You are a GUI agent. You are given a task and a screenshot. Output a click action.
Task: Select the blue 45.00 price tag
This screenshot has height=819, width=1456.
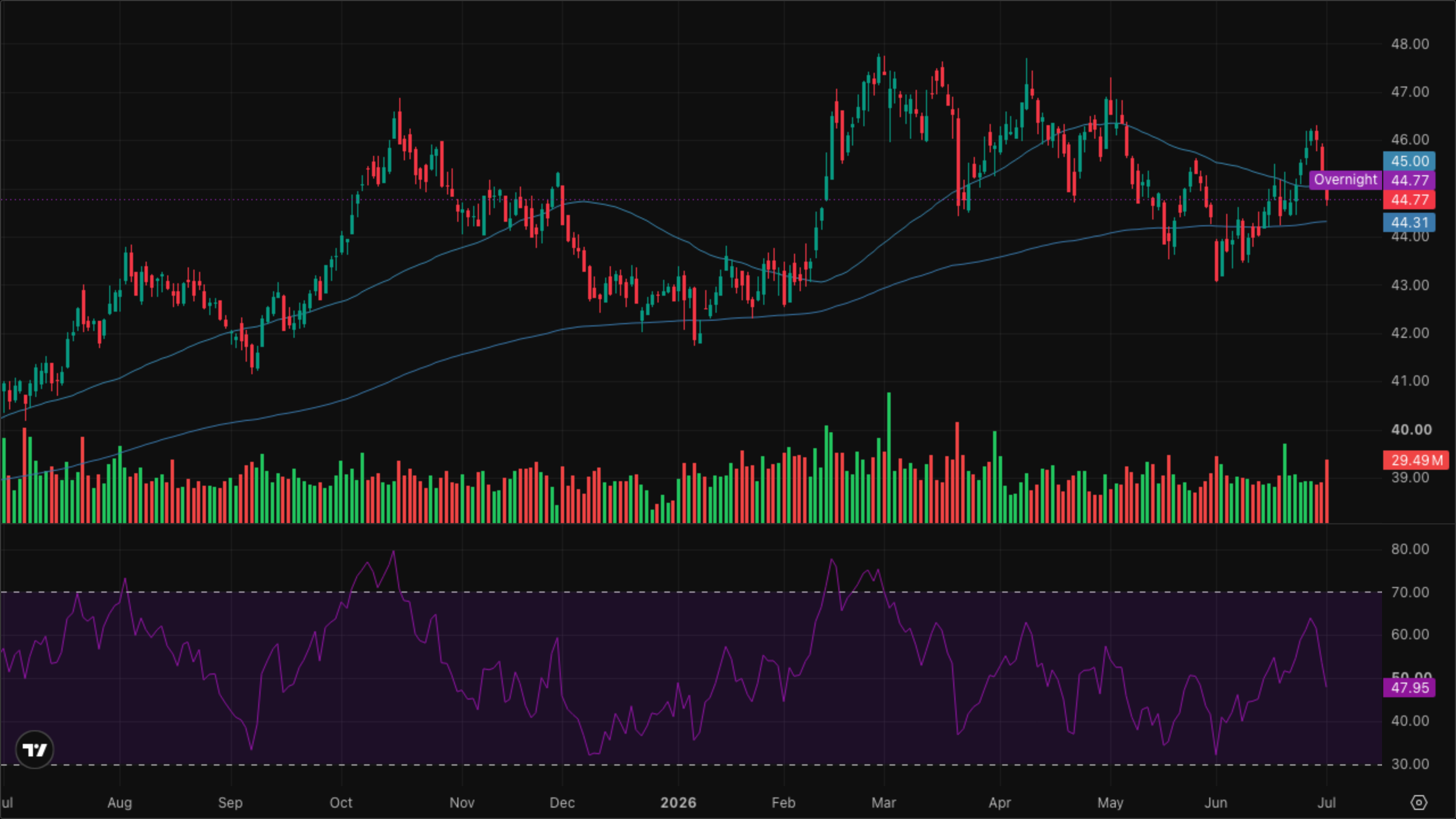[1409, 161]
